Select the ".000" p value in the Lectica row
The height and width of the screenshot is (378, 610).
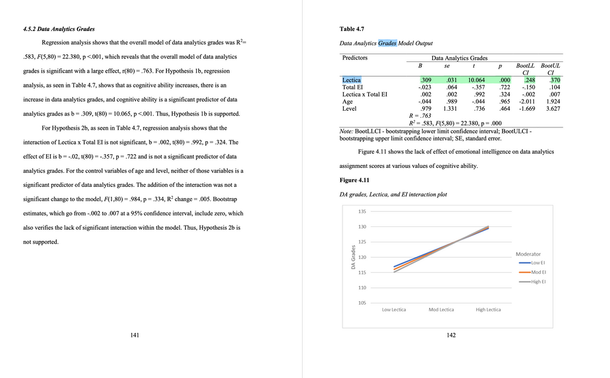(505, 80)
